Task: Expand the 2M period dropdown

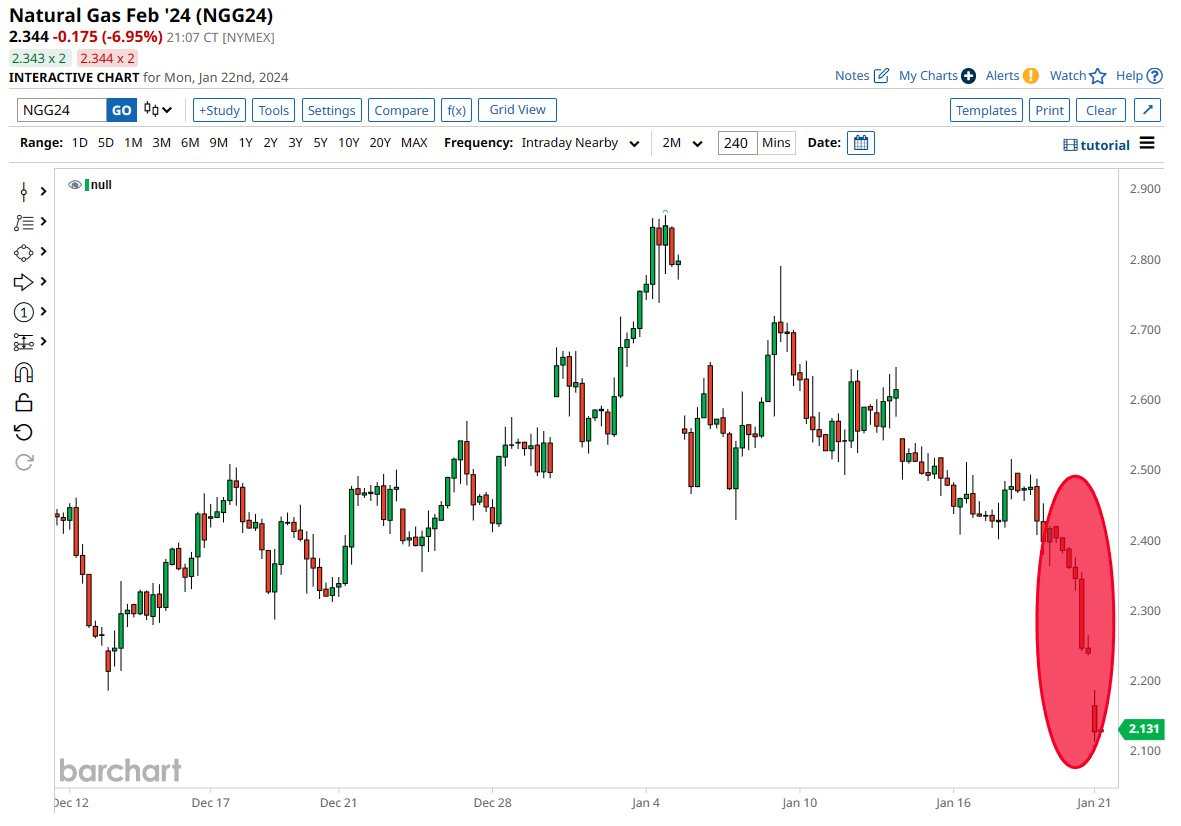Action: 682,143
